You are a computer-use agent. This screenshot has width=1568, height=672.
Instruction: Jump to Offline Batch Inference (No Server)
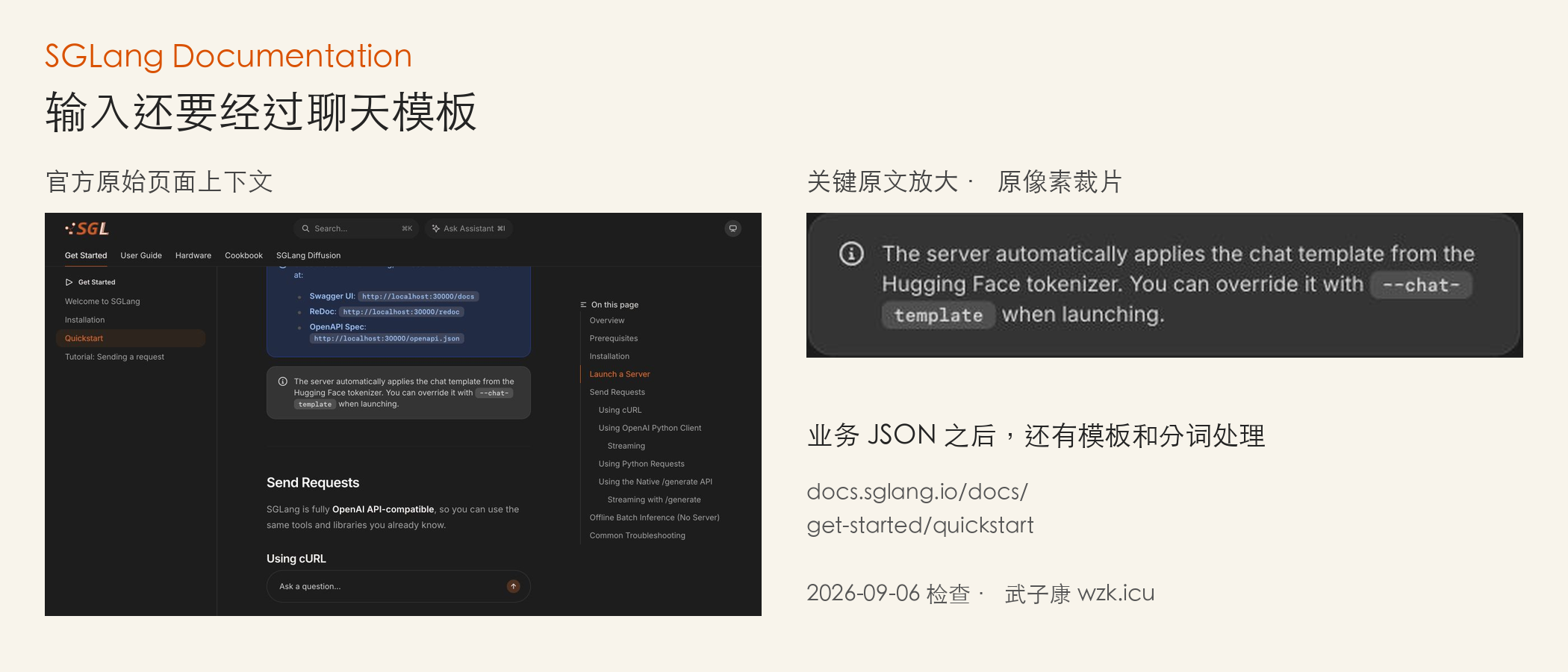(655, 517)
